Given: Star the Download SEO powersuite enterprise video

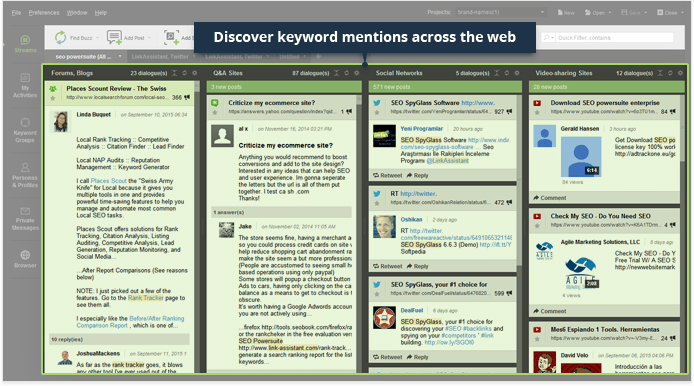Looking at the screenshot, I should click(537, 112).
